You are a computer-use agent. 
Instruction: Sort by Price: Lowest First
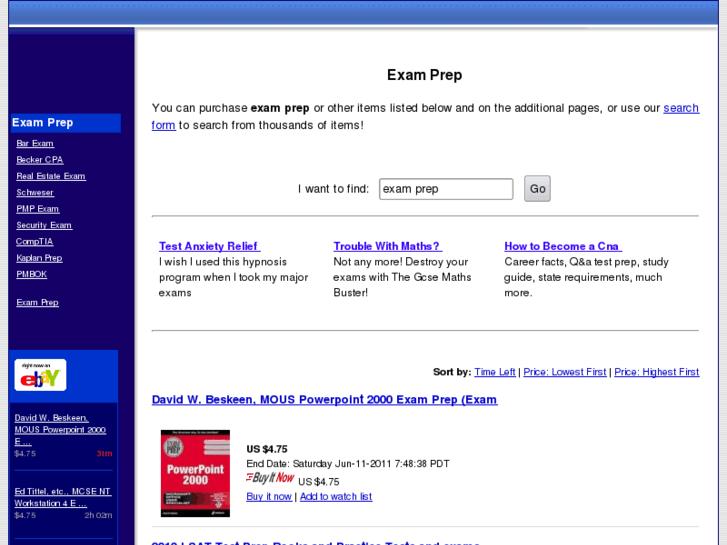click(x=565, y=372)
